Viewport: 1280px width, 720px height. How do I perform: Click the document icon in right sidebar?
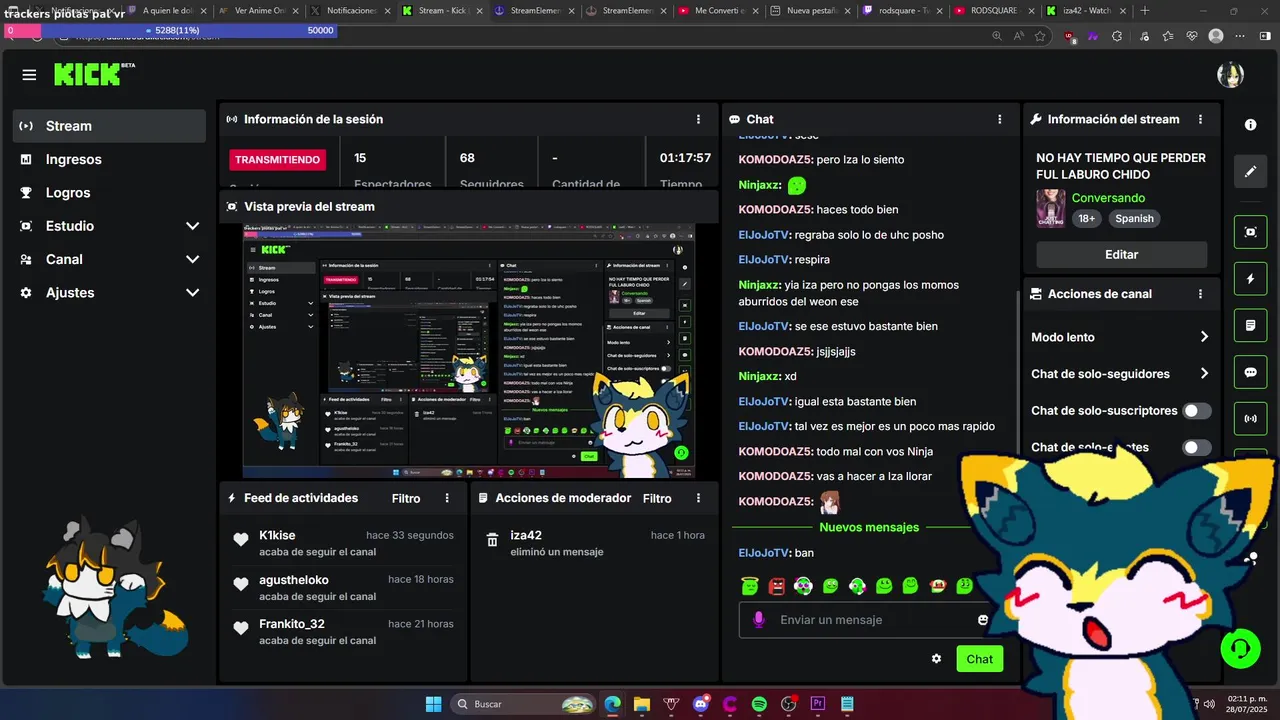(x=1250, y=325)
